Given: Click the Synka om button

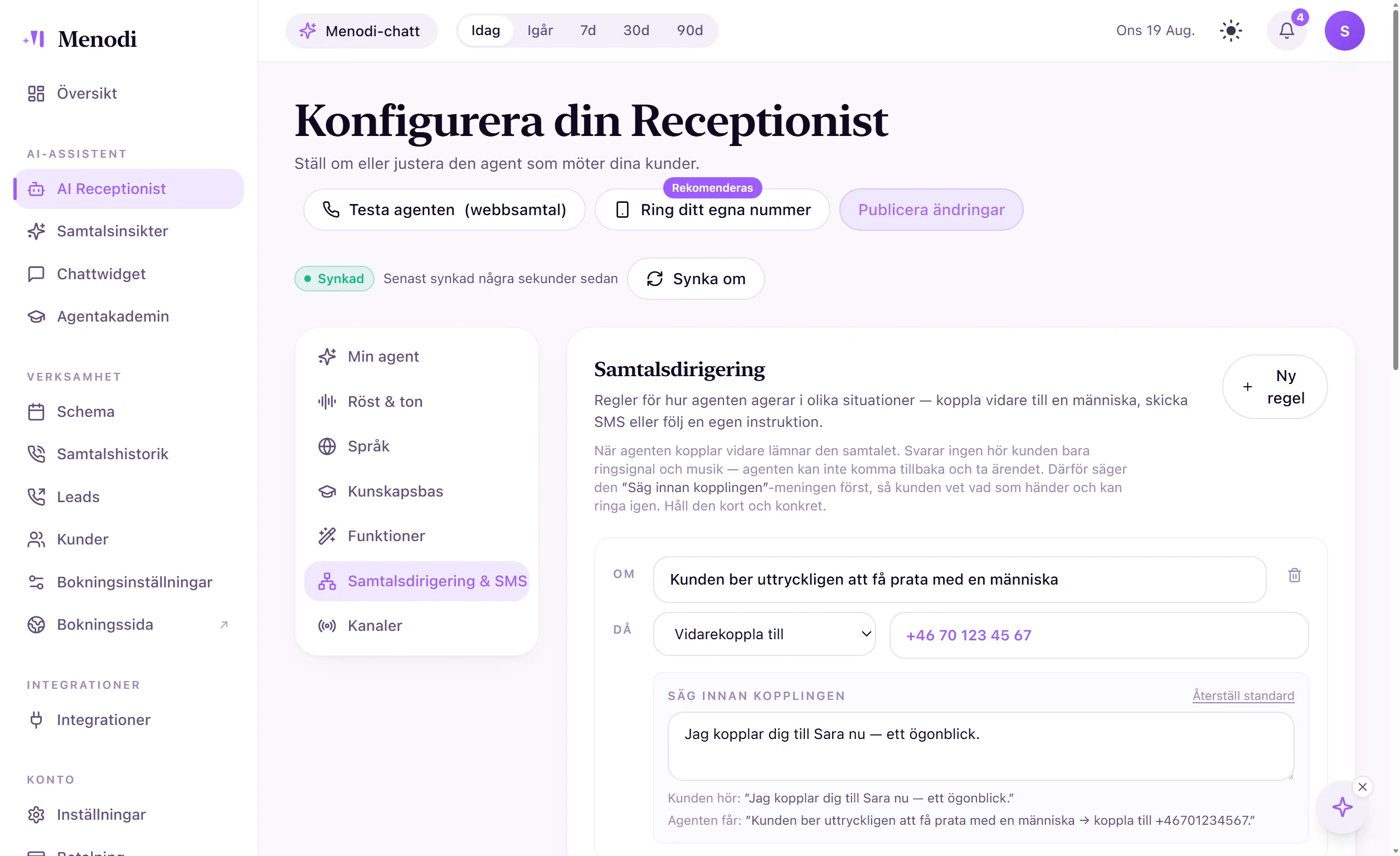Looking at the screenshot, I should (696, 279).
